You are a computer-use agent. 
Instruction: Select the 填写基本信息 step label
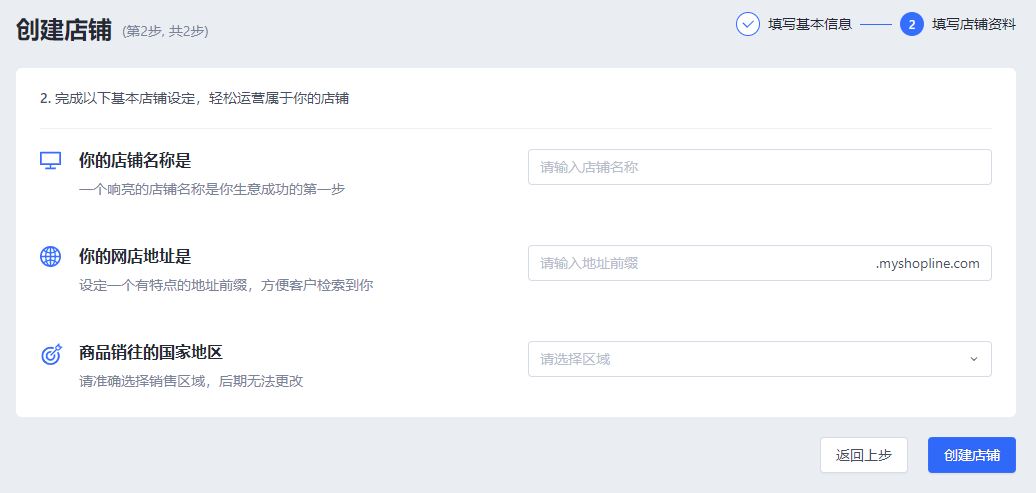810,24
